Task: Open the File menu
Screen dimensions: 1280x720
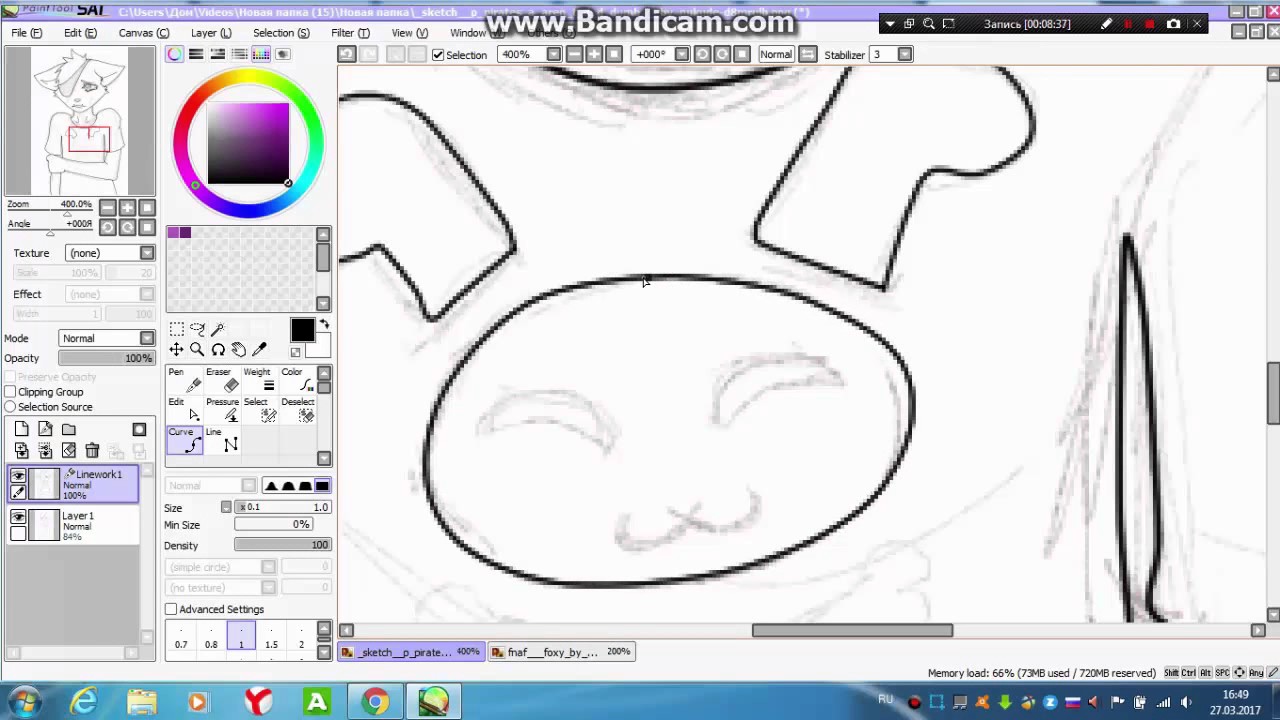Action: pos(26,33)
